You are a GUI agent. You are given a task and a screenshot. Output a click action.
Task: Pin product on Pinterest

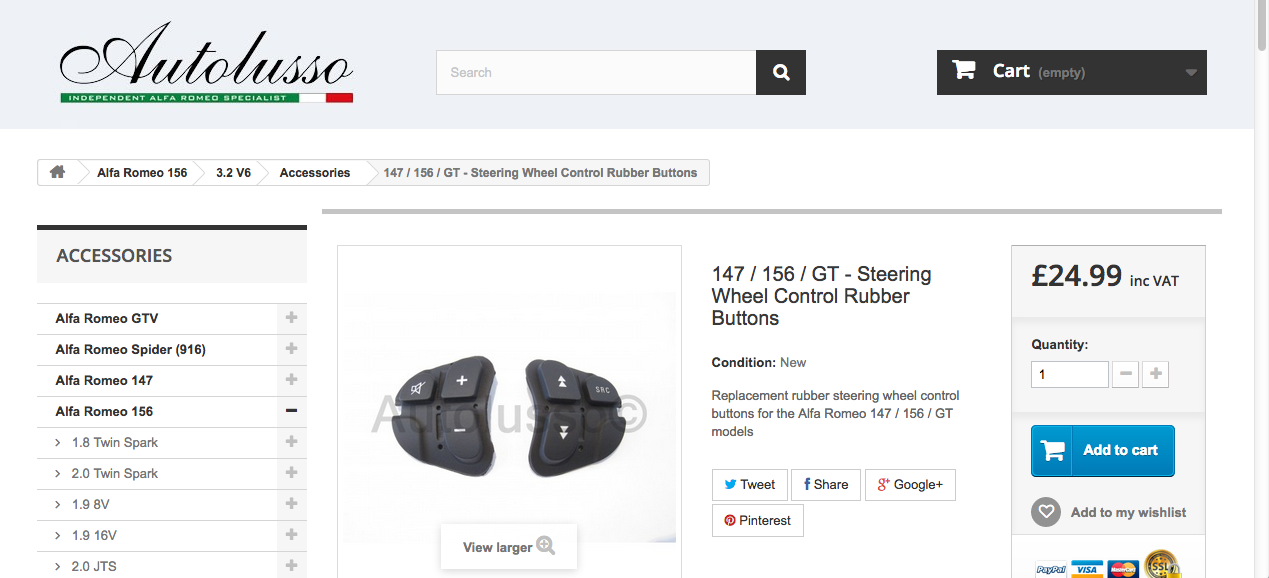(x=757, y=521)
